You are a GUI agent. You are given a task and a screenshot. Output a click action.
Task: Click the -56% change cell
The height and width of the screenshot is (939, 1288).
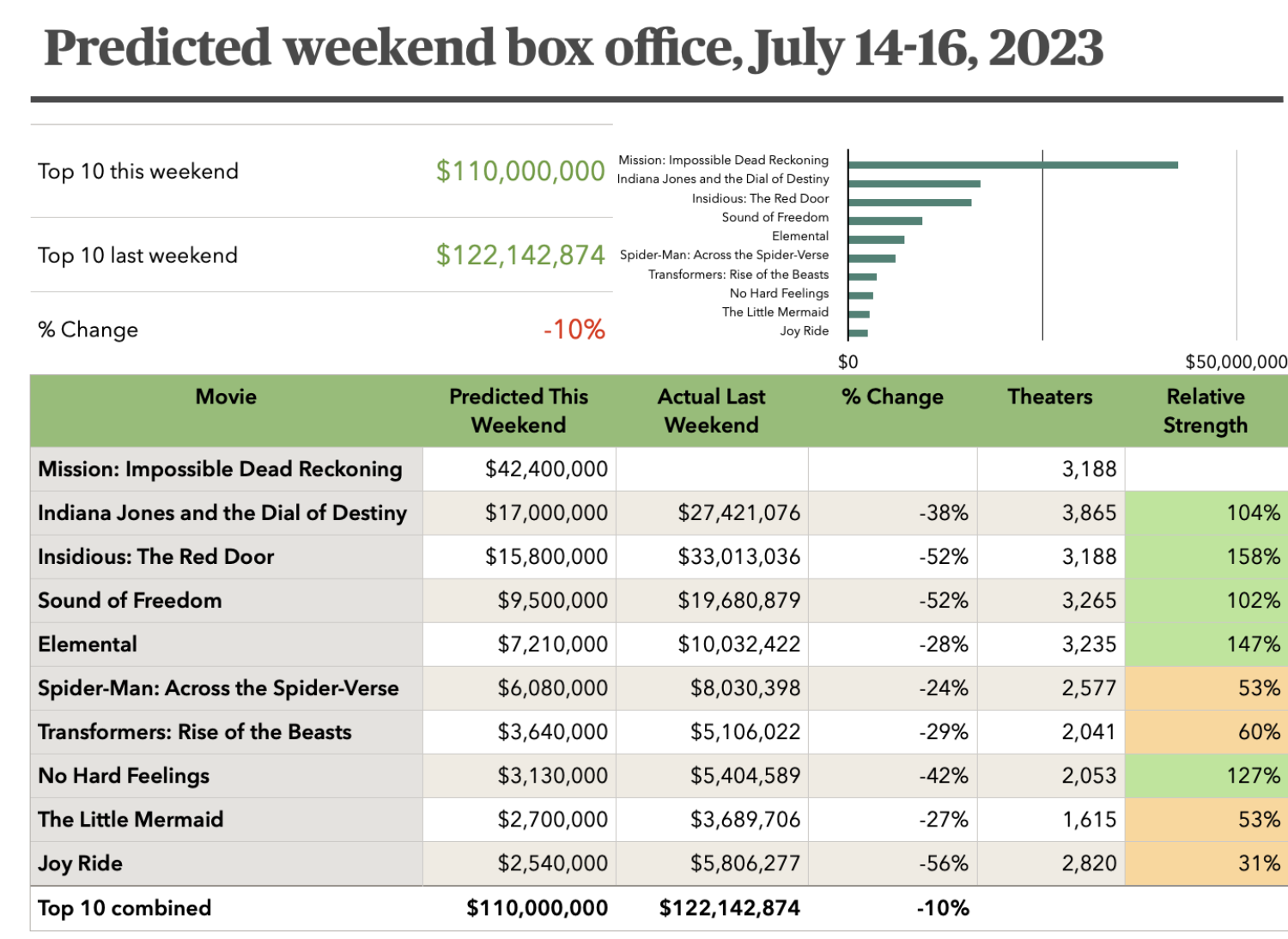click(943, 863)
